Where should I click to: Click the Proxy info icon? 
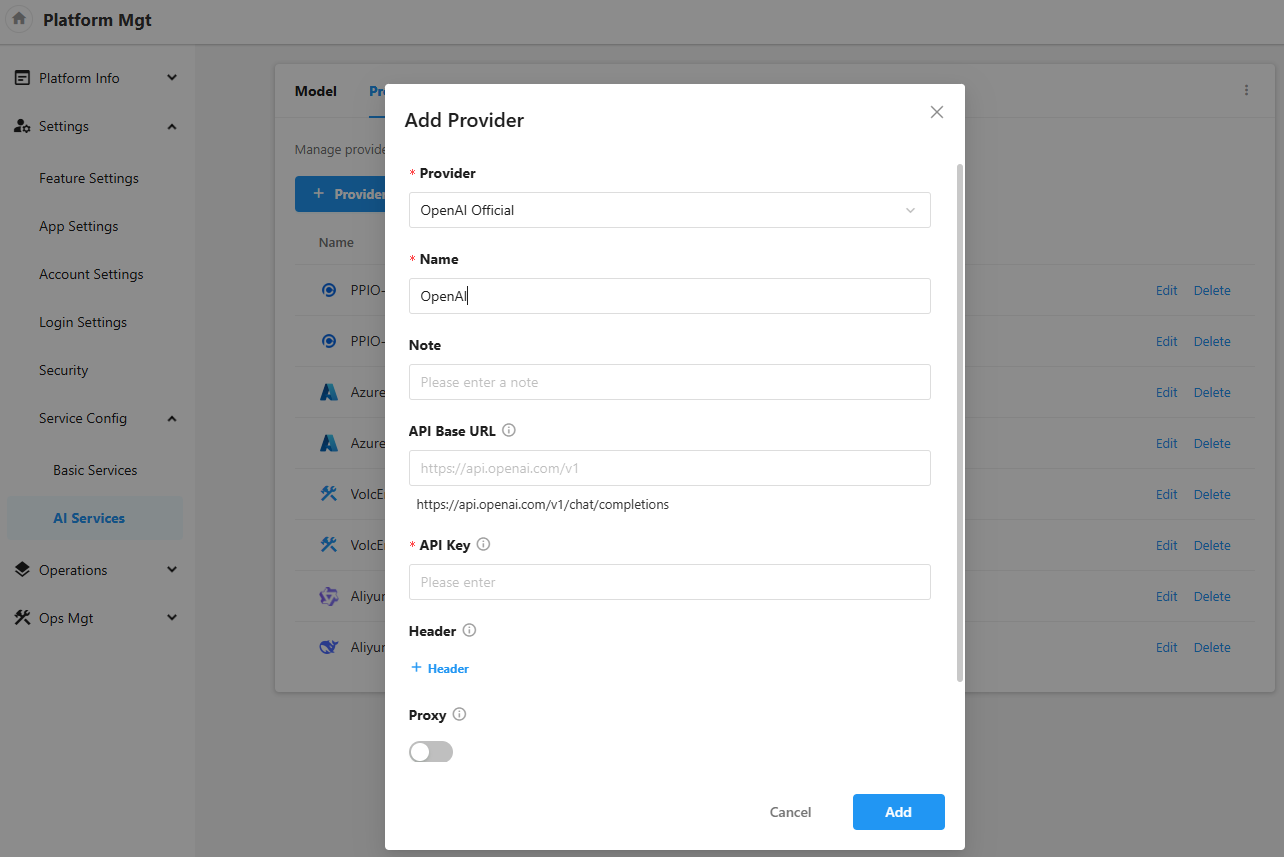pos(459,715)
